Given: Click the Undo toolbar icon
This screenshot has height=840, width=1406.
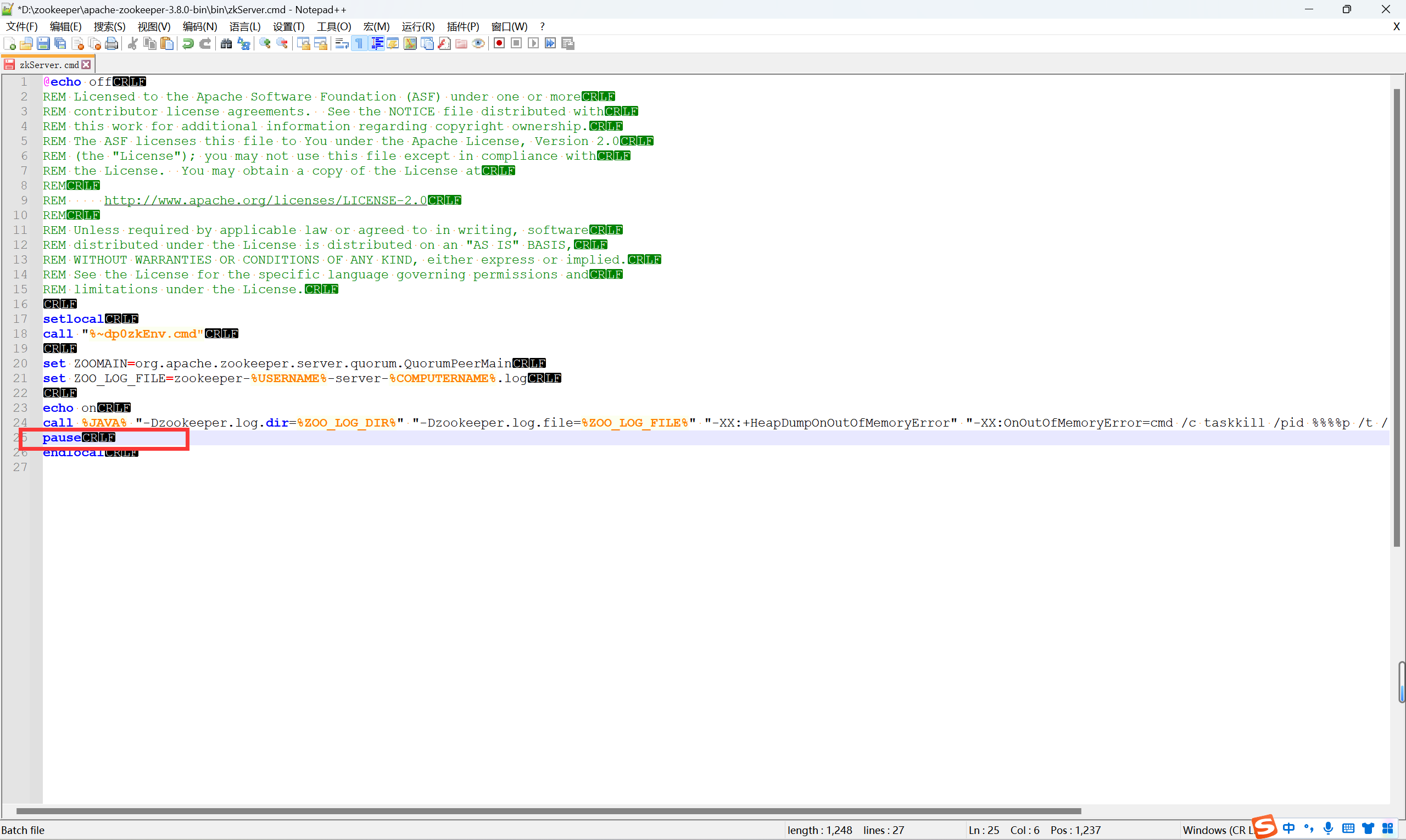Looking at the screenshot, I should [x=188, y=43].
